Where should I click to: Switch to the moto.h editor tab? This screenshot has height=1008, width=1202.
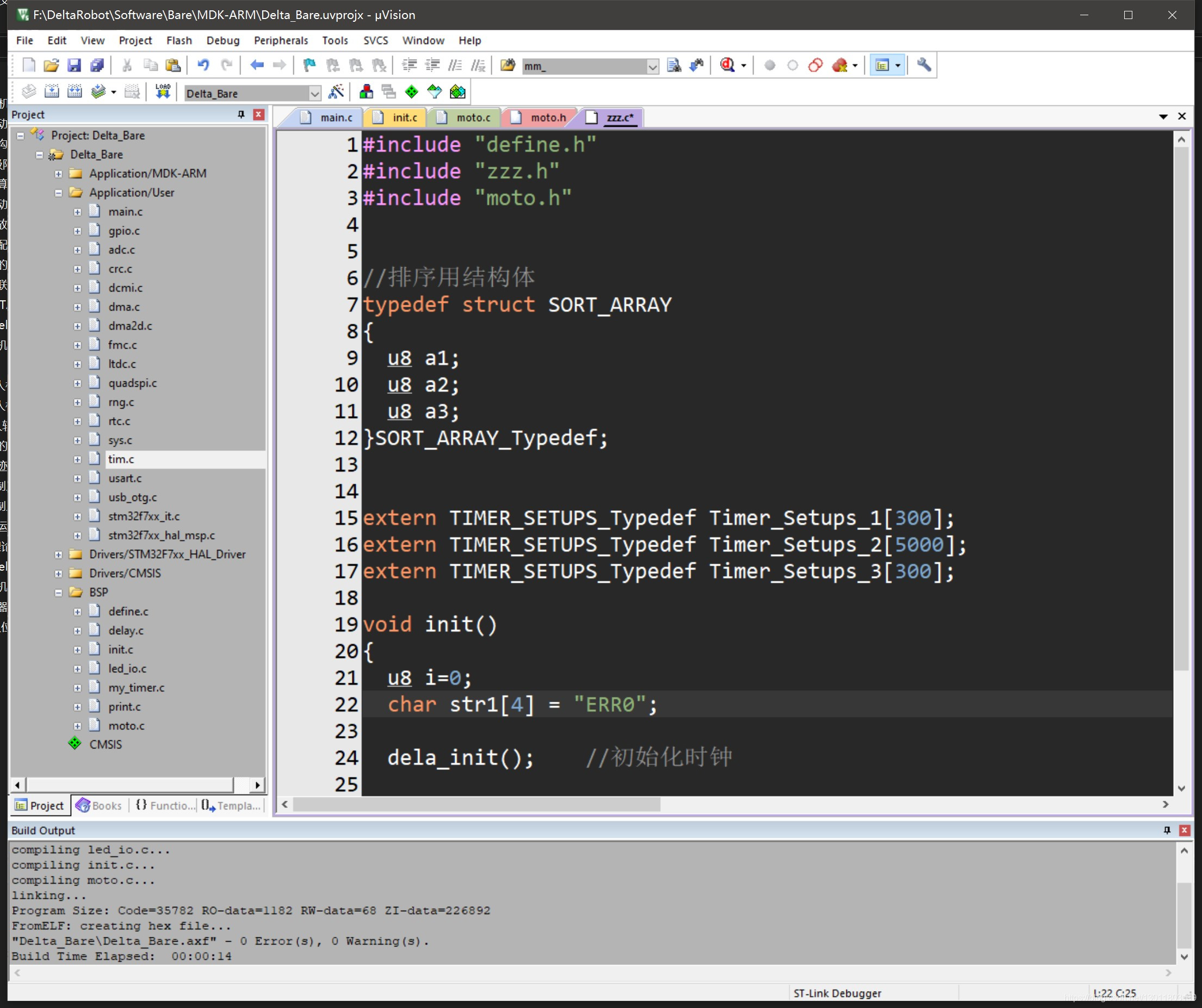coord(540,118)
